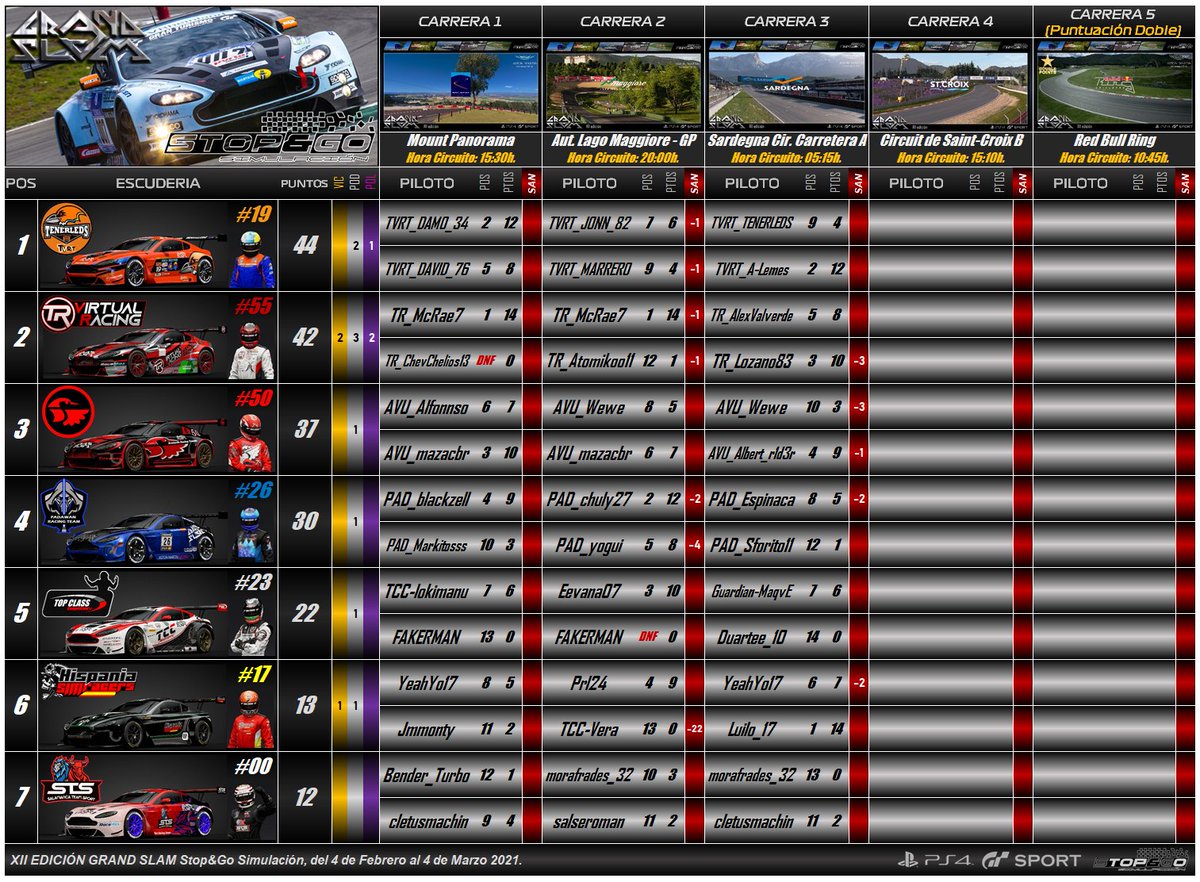
Task: Click driver salseroman
Action: point(590,820)
